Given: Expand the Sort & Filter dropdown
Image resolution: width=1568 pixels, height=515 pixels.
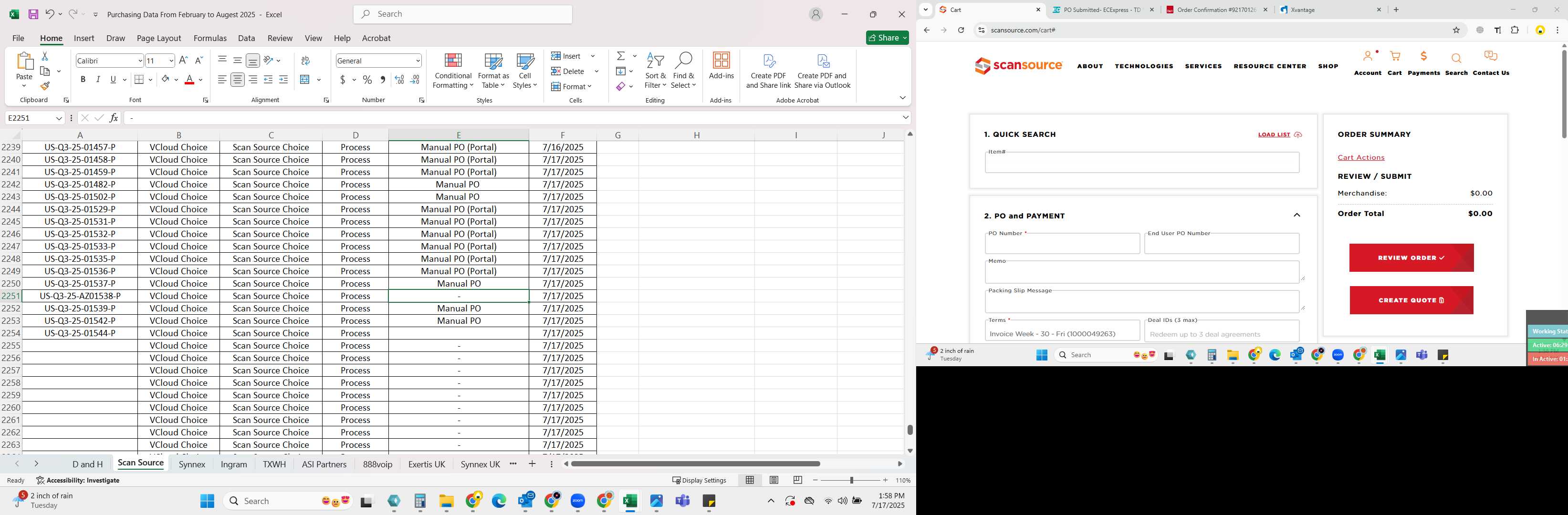Looking at the screenshot, I should tap(655, 71).
